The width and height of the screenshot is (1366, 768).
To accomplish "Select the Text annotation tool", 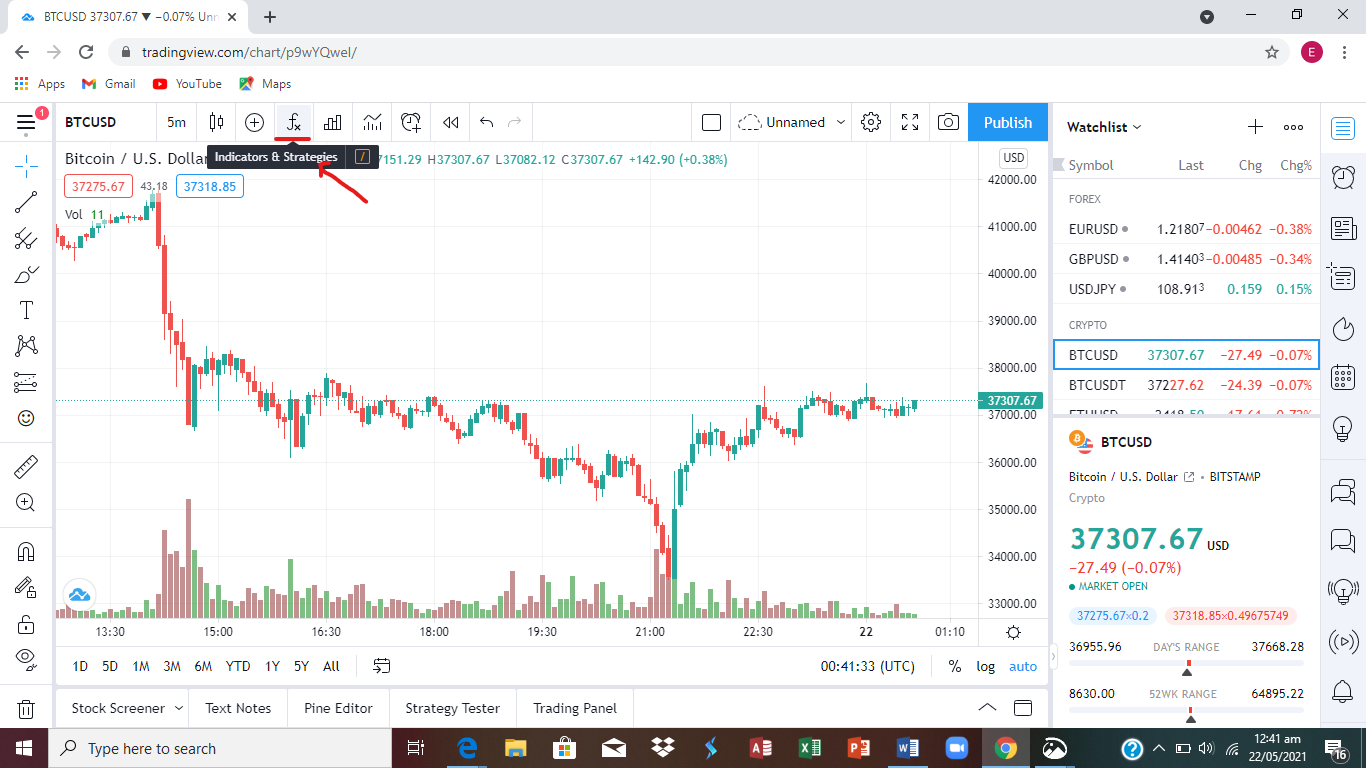I will (x=26, y=310).
